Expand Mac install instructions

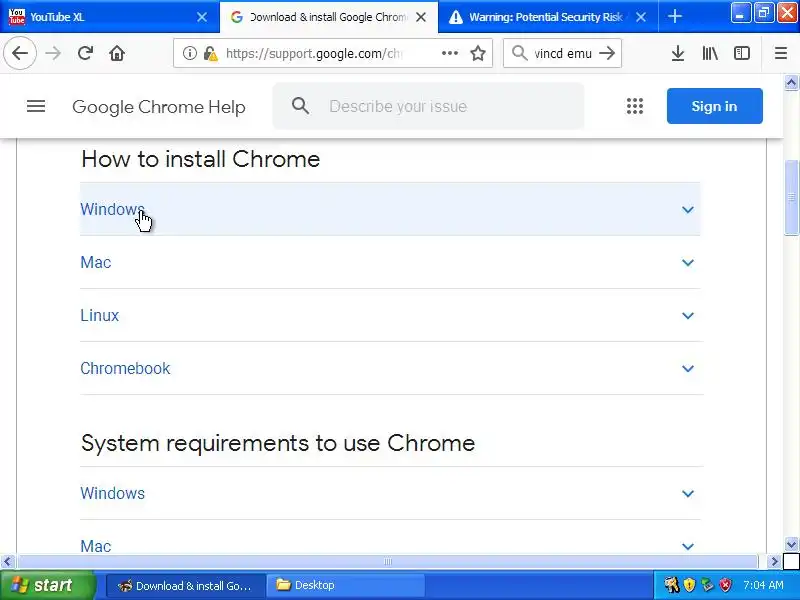point(390,262)
